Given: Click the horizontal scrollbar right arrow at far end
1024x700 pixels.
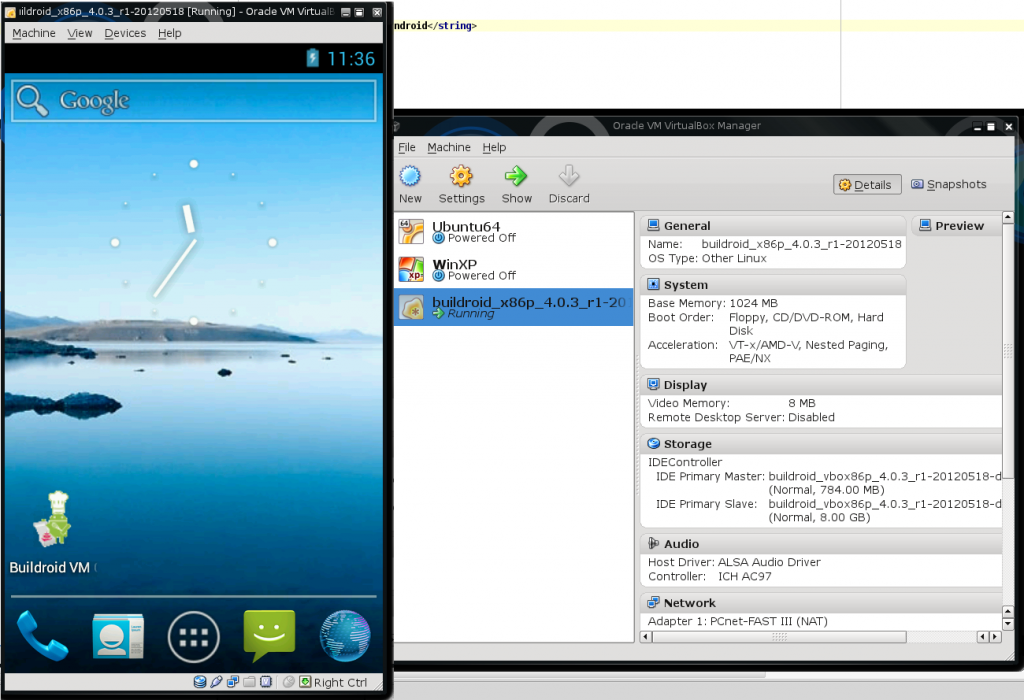Looking at the screenshot, I should 995,636.
